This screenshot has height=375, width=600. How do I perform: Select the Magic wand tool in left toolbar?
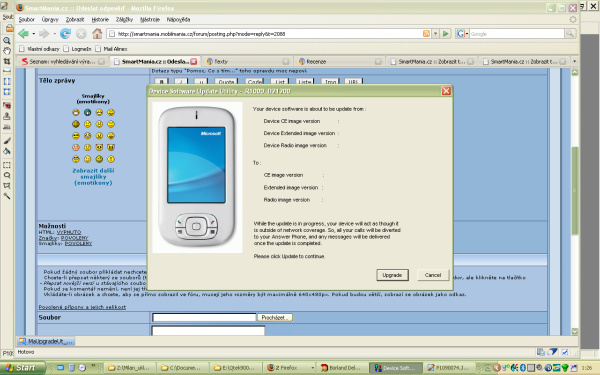(x=7, y=196)
